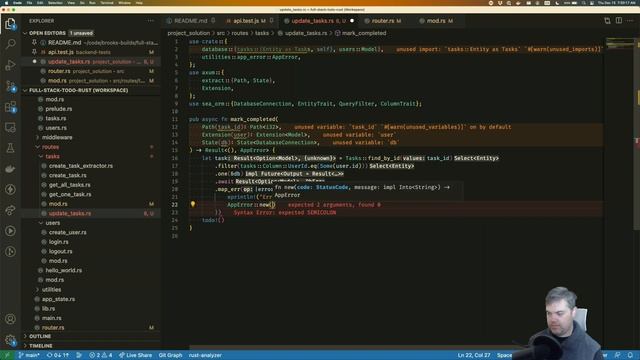Open notifications bell in status bar
This screenshot has width=640, height=360.
(x=631, y=355)
